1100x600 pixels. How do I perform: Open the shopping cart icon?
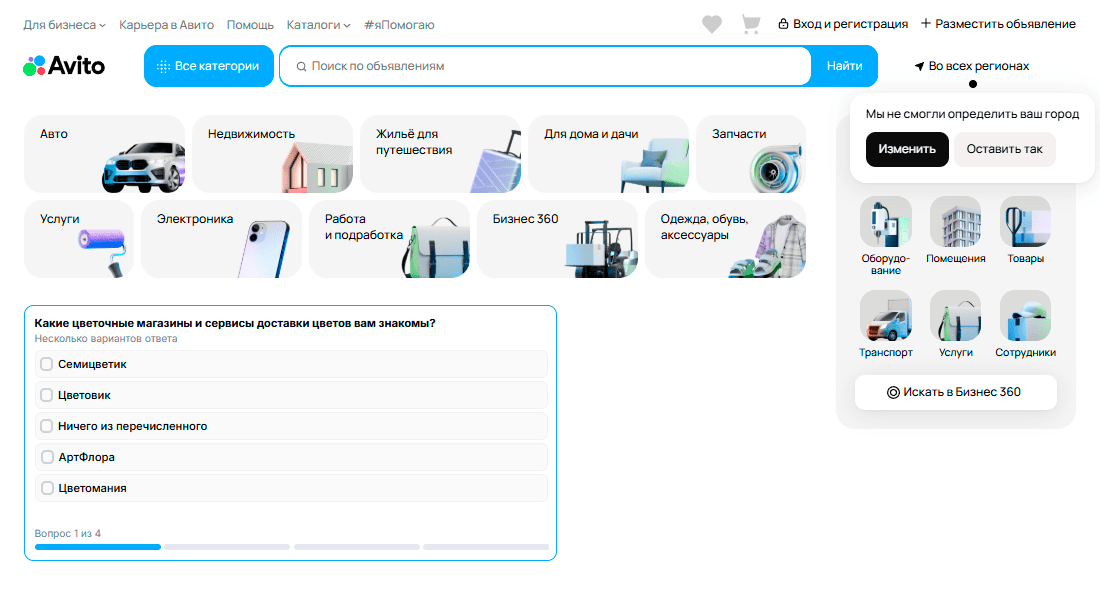tap(751, 25)
